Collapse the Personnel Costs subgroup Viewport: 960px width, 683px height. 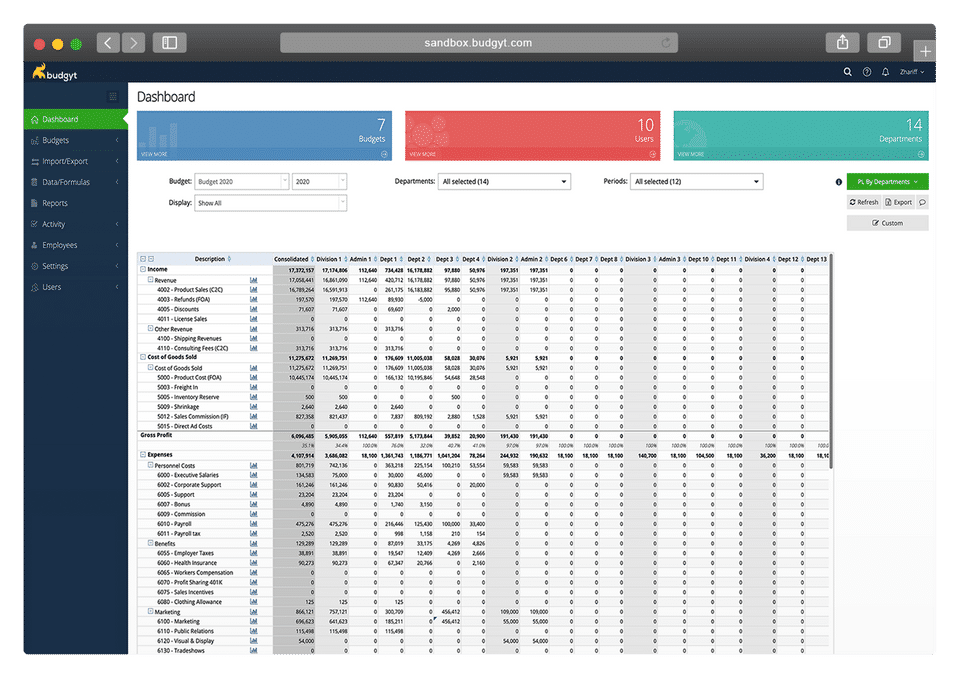[150, 465]
